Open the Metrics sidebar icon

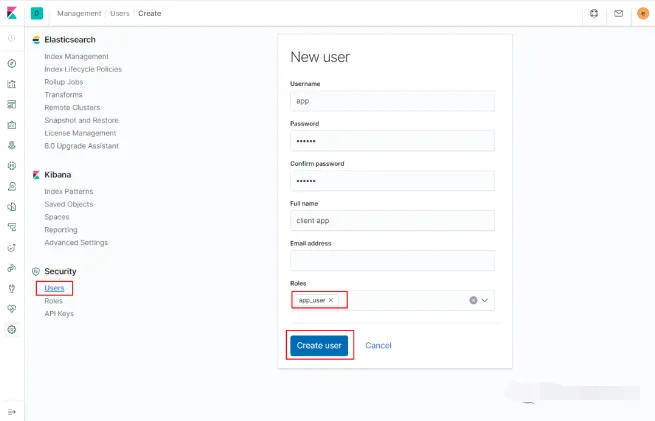(x=12, y=186)
